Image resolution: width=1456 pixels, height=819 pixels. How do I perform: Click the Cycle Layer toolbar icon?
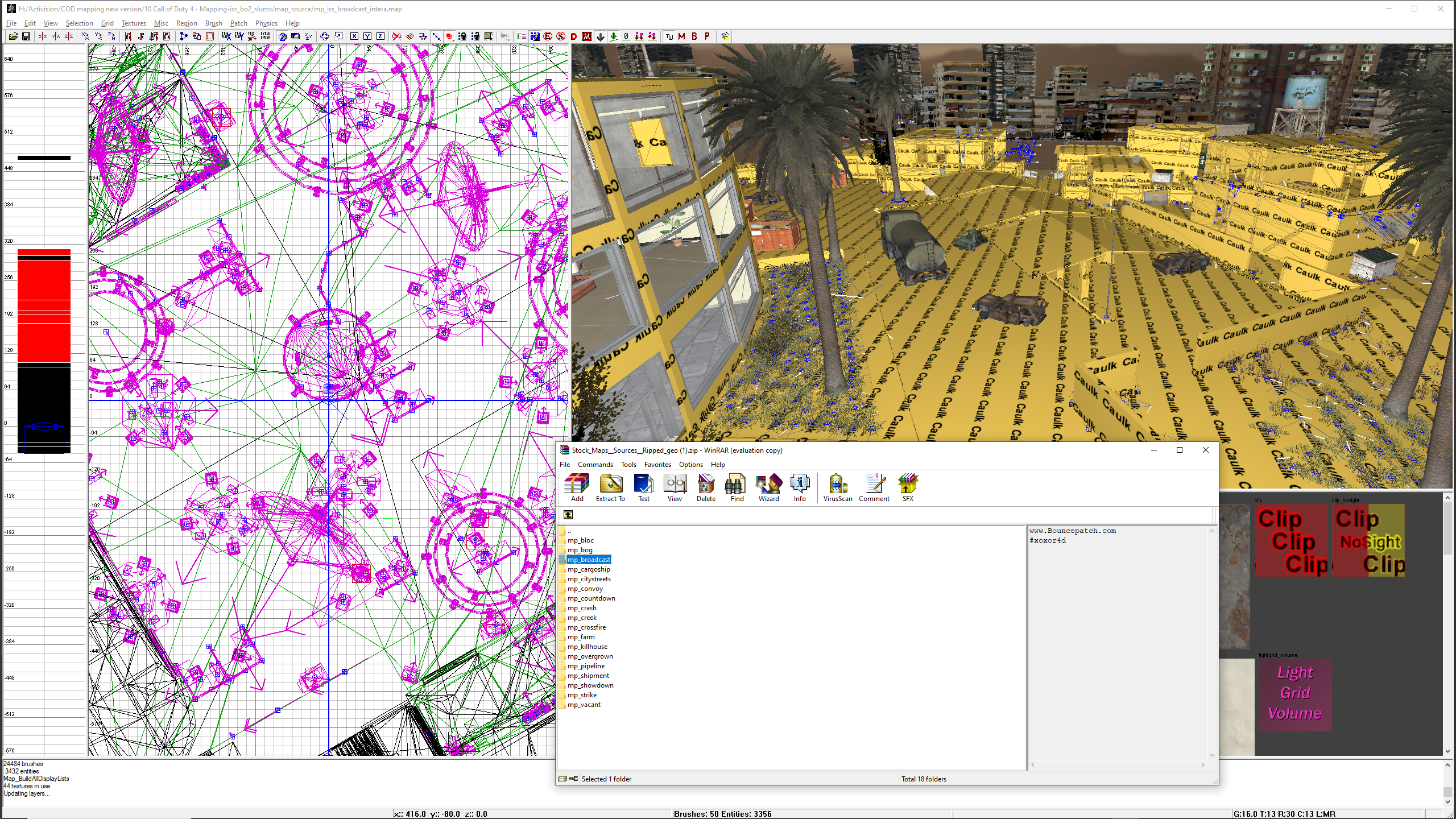266,36
